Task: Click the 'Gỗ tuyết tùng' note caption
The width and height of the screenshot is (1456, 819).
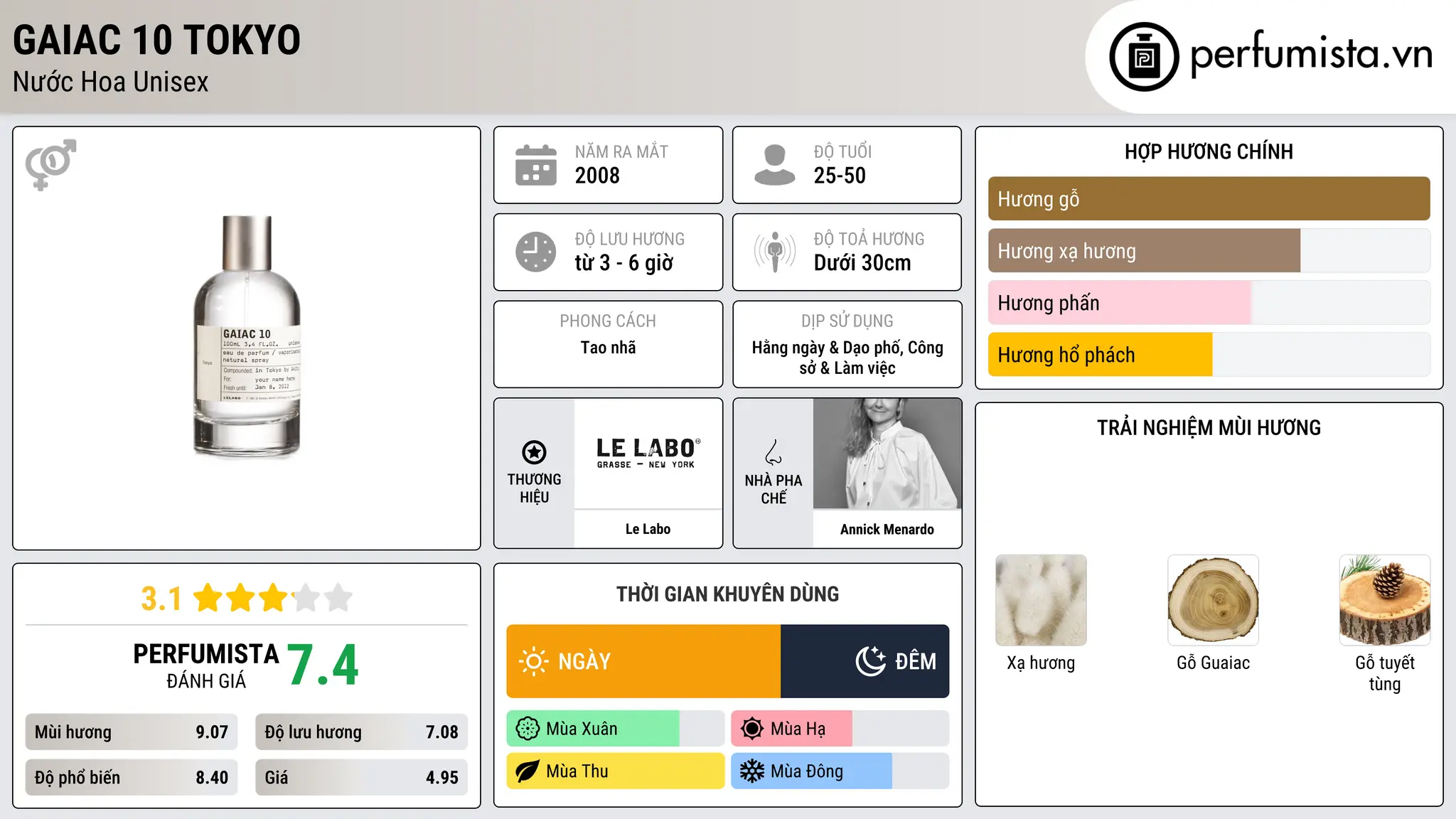Action: tap(1385, 673)
